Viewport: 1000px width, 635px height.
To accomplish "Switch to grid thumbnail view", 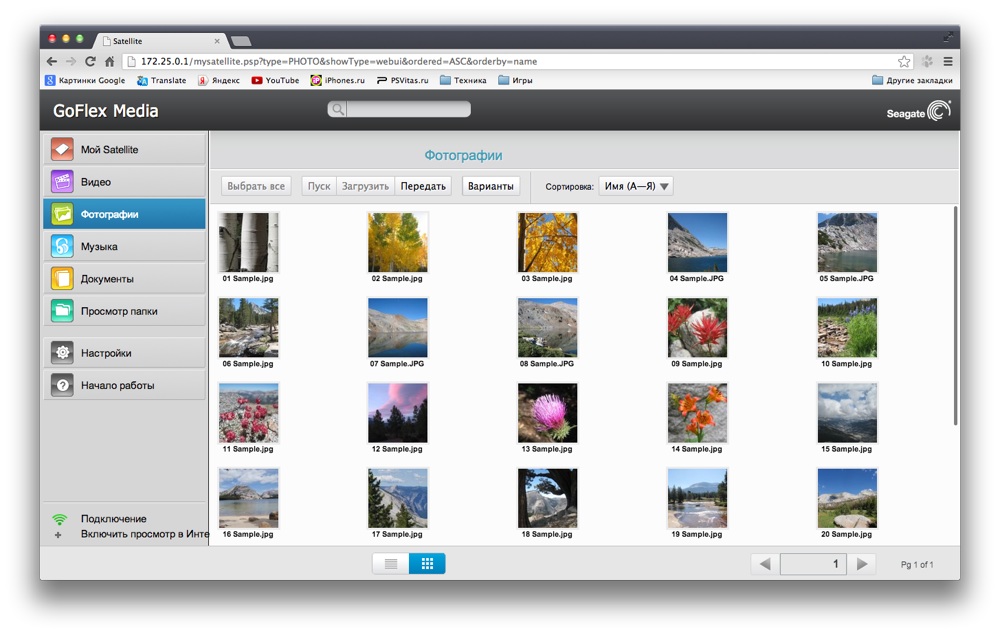I will (x=427, y=564).
